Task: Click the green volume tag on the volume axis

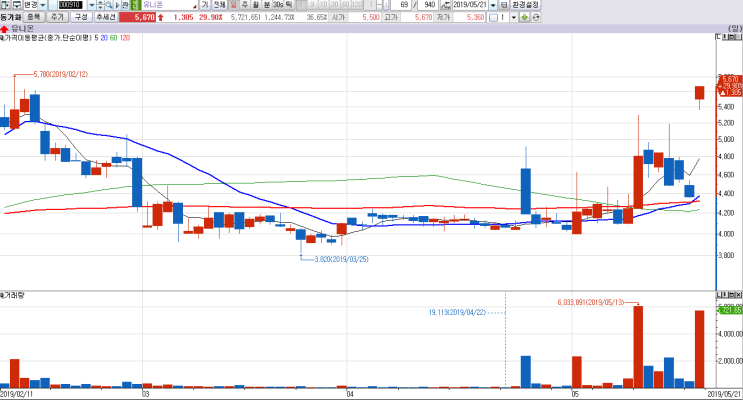Action: coord(730,310)
